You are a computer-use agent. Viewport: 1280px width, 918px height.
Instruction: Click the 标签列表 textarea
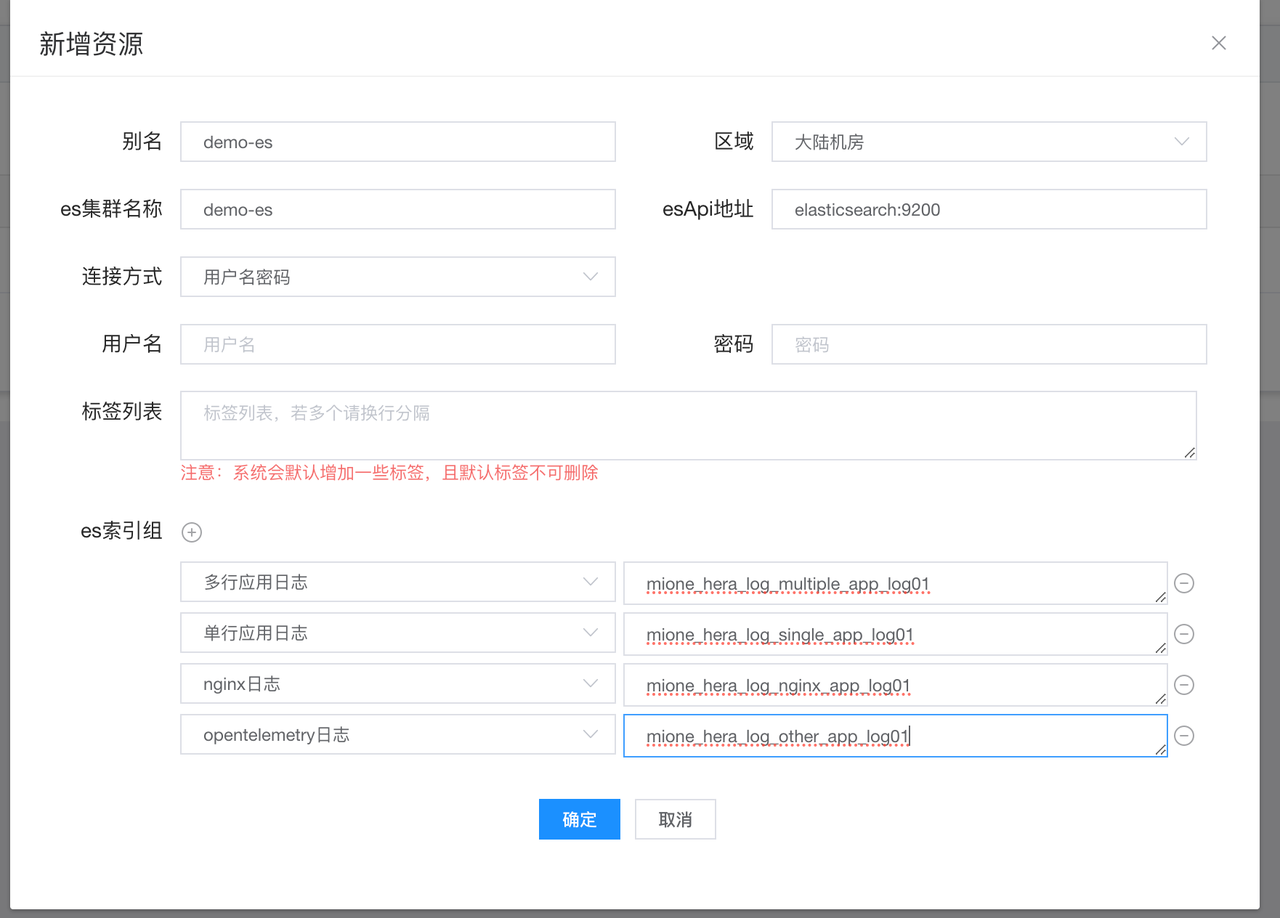689,426
